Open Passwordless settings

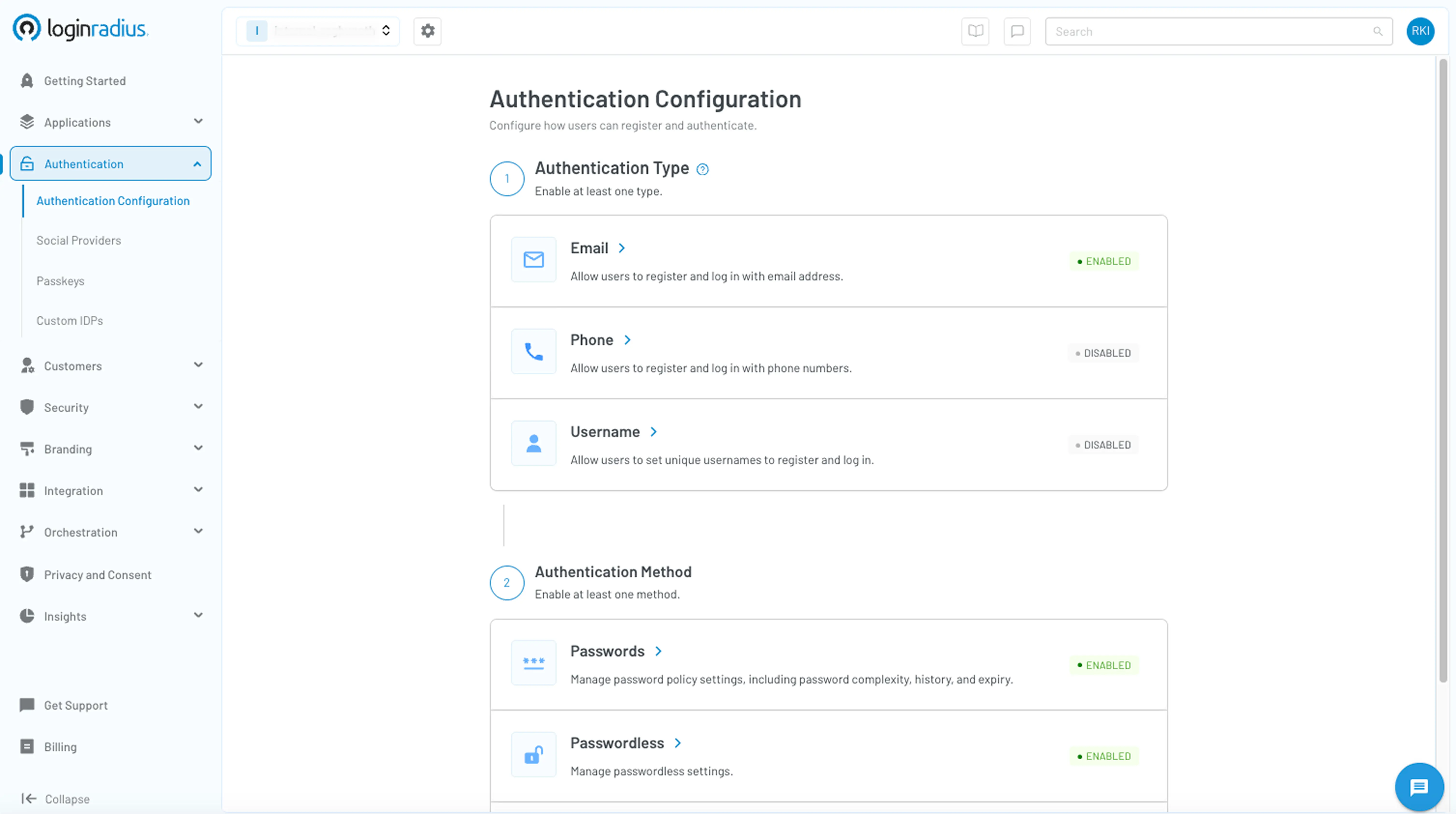pyautogui.click(x=617, y=743)
